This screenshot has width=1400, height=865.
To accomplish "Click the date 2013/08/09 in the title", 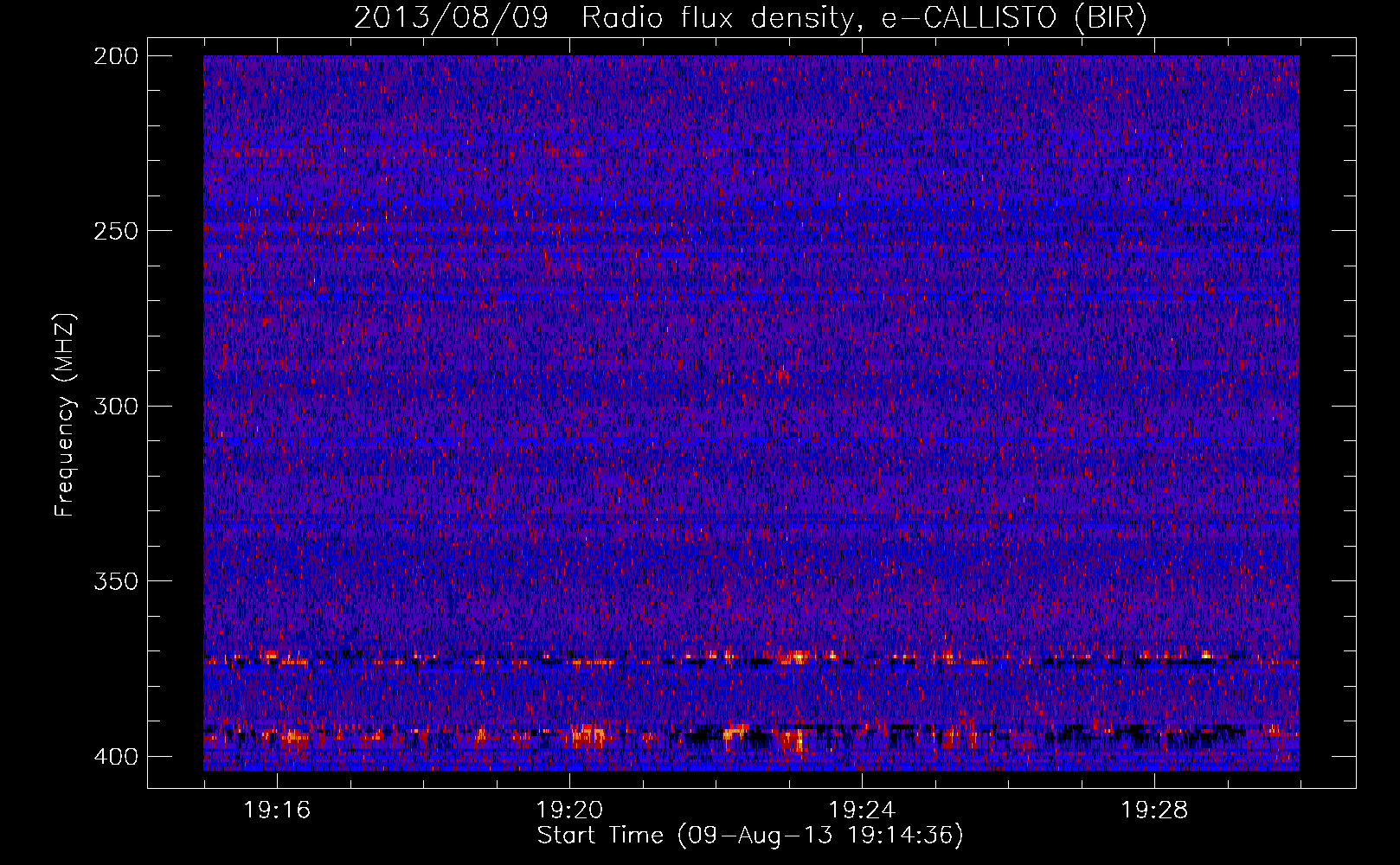I will click(451, 18).
